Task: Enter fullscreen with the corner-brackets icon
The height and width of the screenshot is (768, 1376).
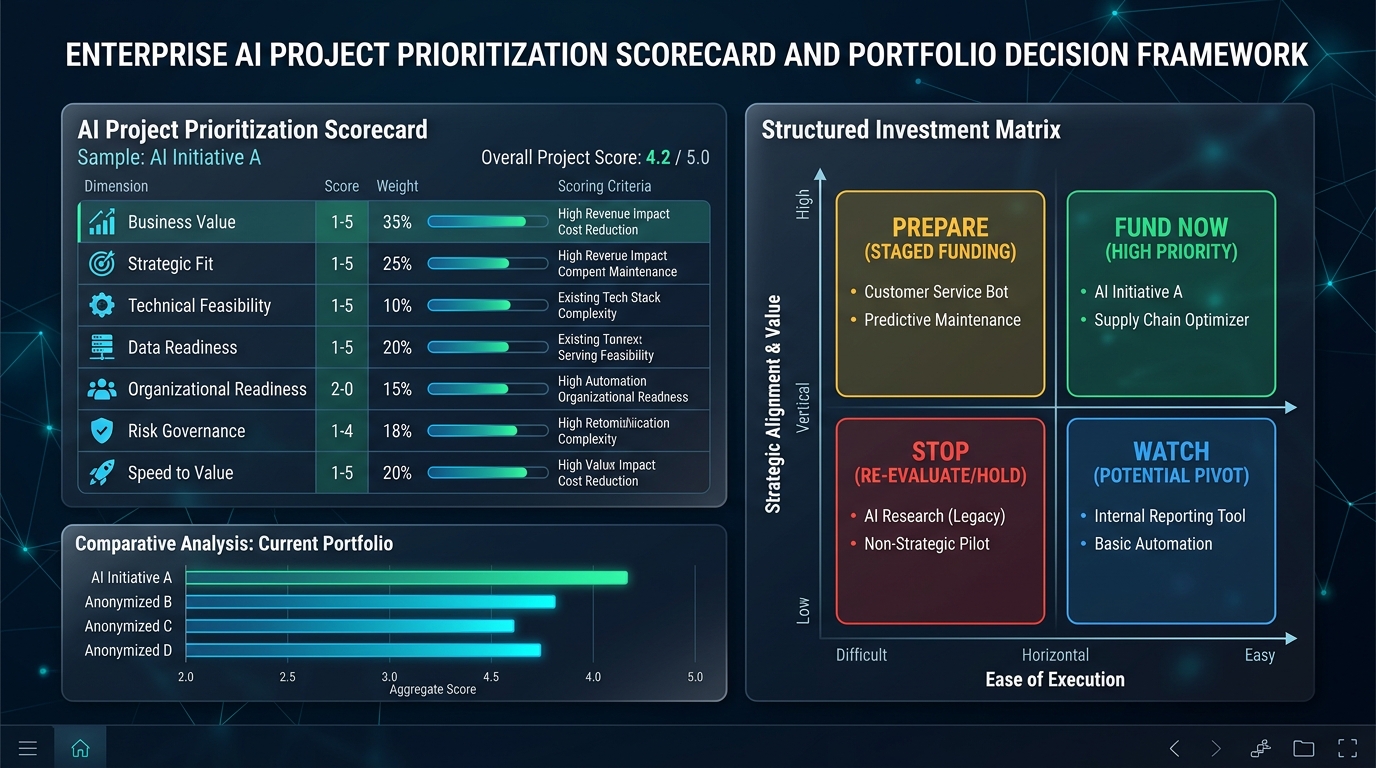Action: pyautogui.click(x=1348, y=748)
